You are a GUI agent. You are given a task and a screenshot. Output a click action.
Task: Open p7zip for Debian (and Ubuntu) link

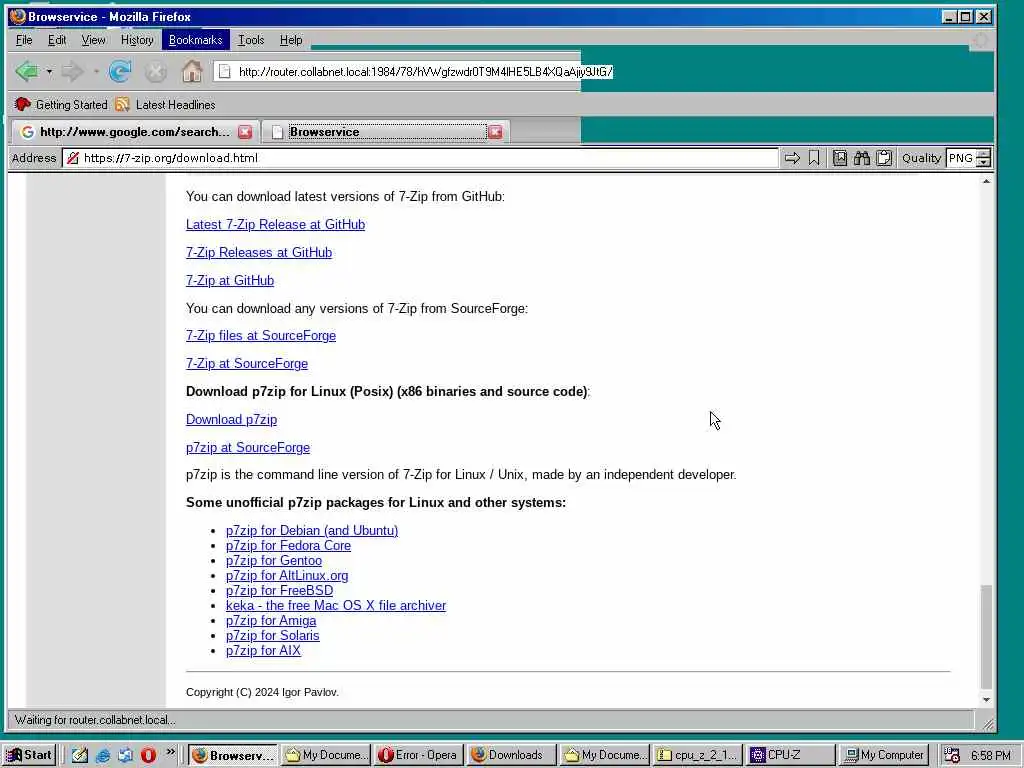[312, 530]
